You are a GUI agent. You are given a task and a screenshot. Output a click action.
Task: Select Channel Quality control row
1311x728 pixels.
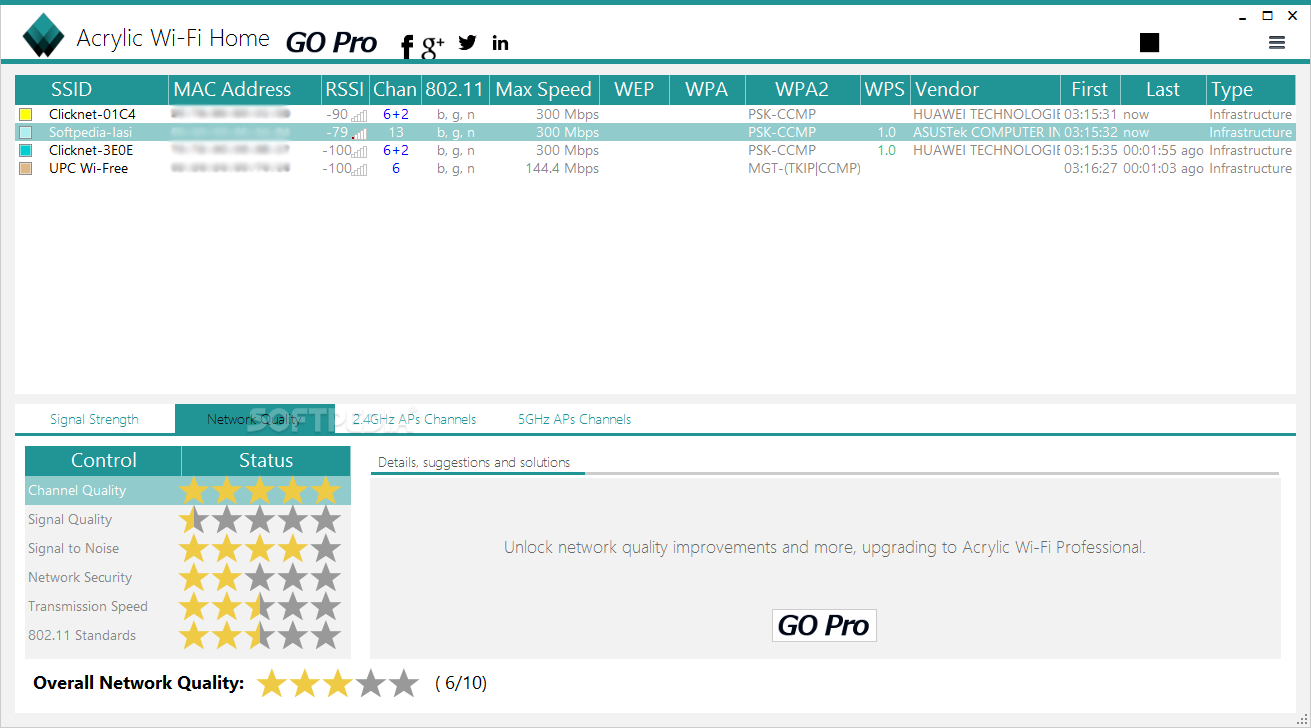[x=188, y=490]
